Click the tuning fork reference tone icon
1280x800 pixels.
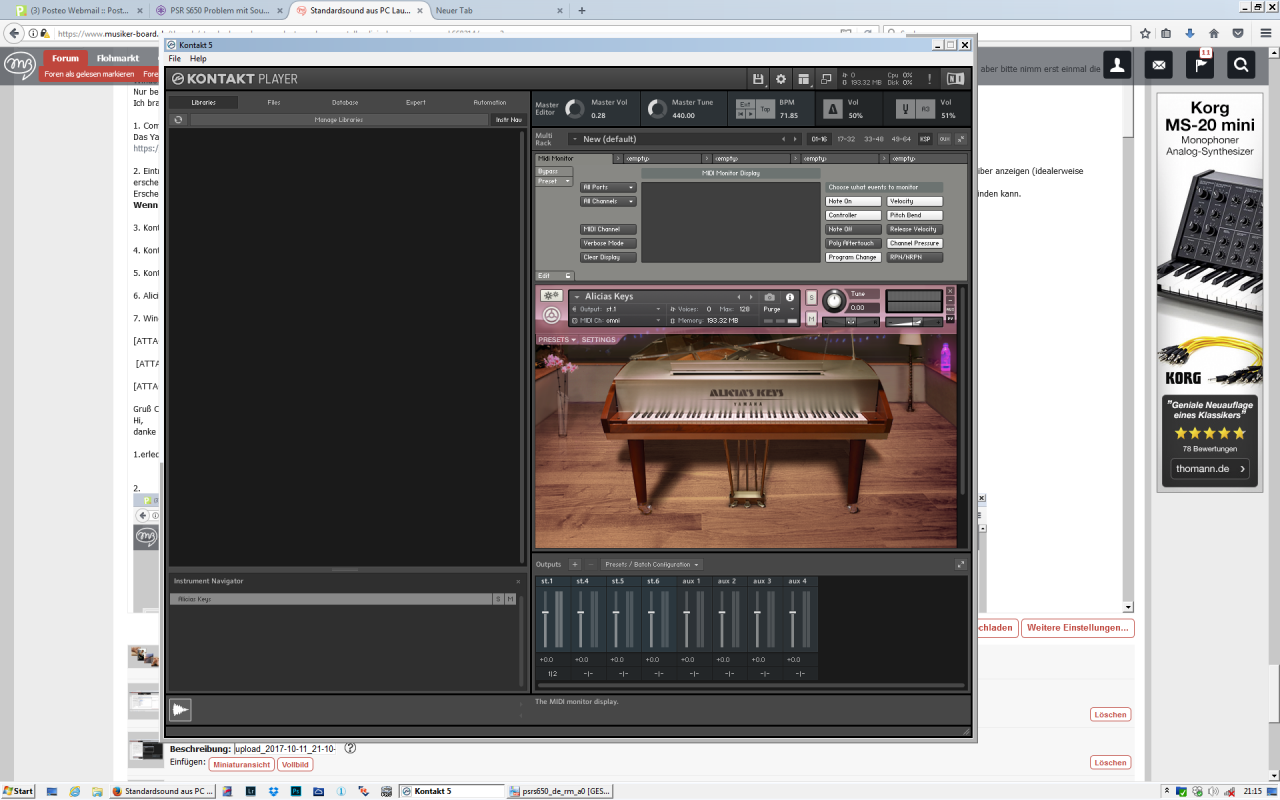904,109
